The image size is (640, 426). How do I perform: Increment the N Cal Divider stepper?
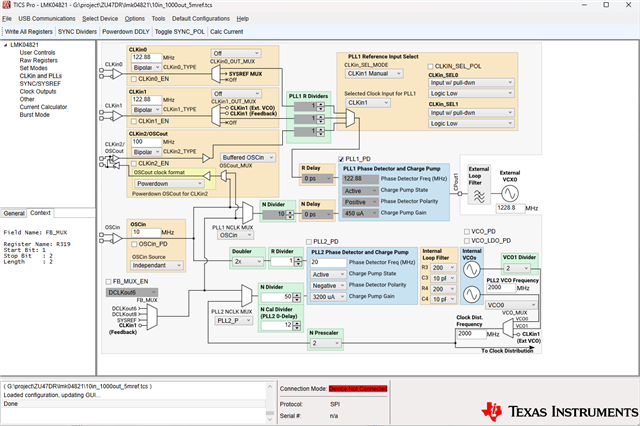(296, 324)
